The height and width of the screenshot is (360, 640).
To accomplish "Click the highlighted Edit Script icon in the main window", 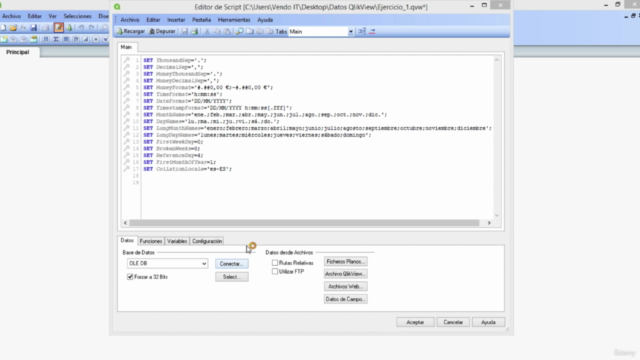I will [59, 28].
